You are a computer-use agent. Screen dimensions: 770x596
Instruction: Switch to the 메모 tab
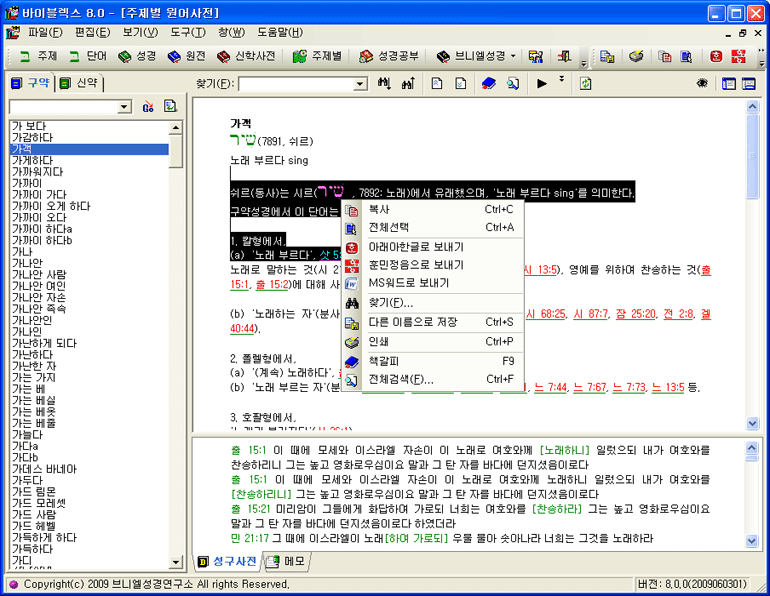[287, 561]
